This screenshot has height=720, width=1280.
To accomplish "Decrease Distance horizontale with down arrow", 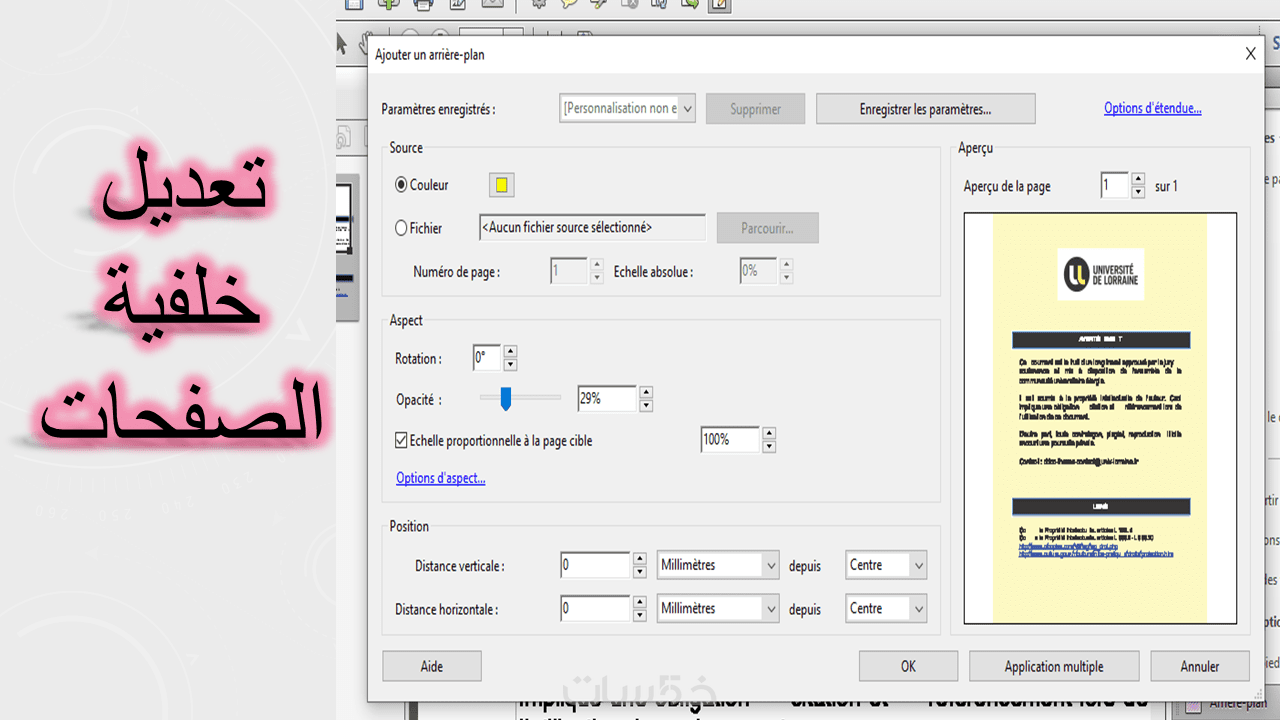I will (x=640, y=615).
